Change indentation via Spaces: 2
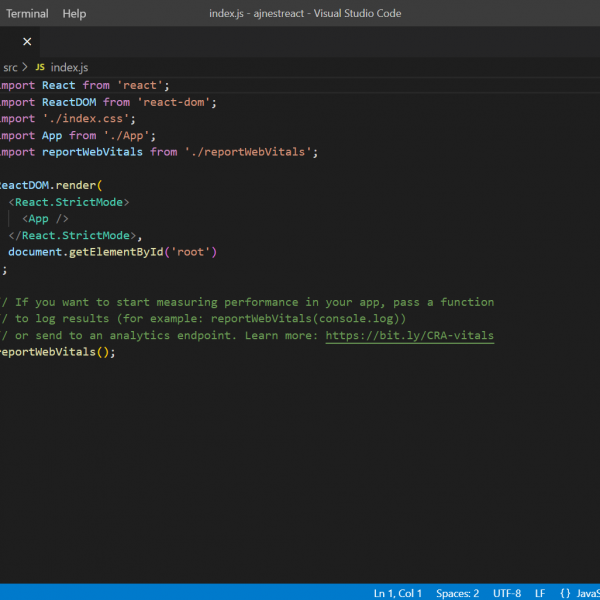 [458, 593]
